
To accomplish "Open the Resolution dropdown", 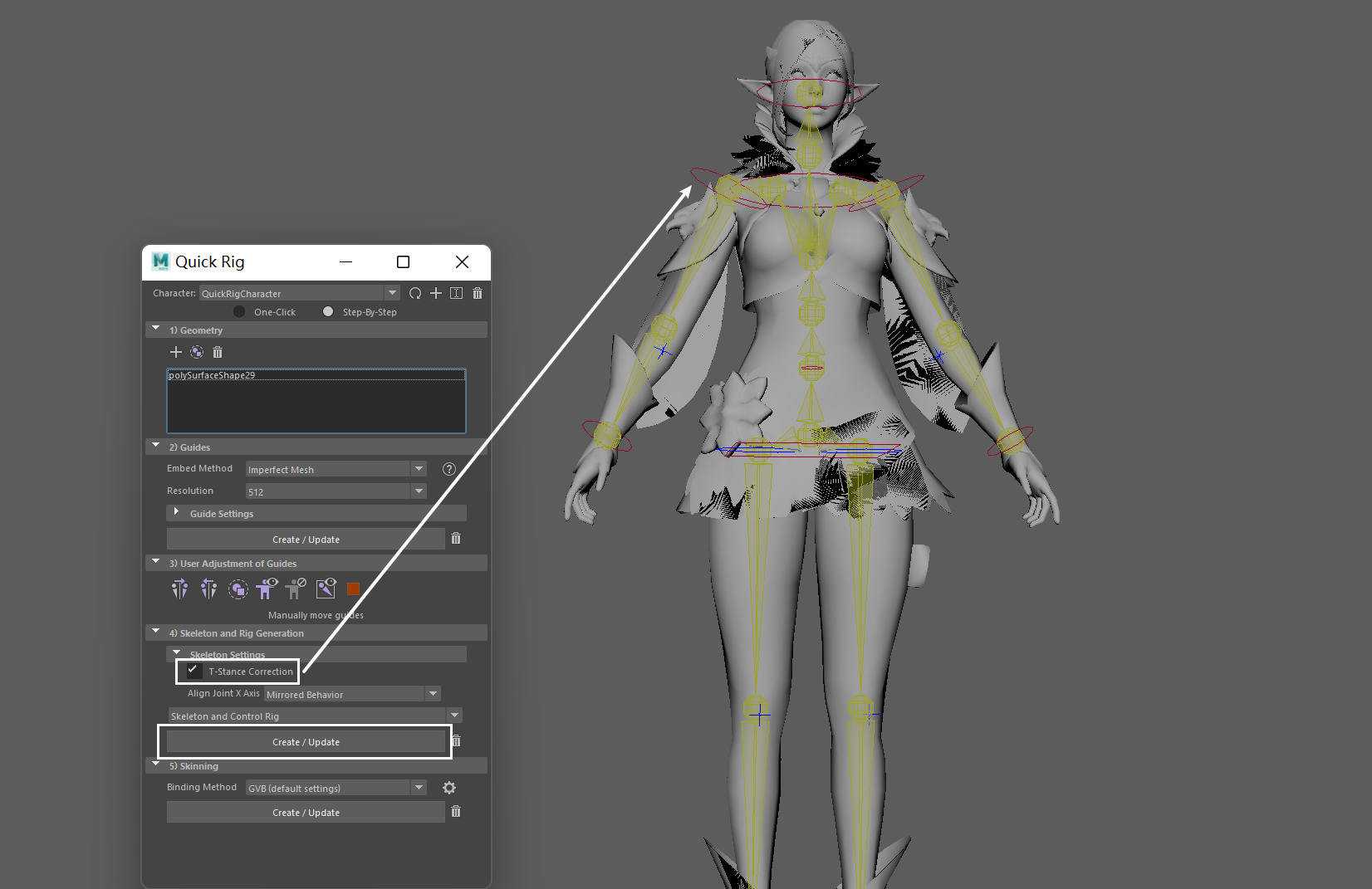I will [x=336, y=491].
